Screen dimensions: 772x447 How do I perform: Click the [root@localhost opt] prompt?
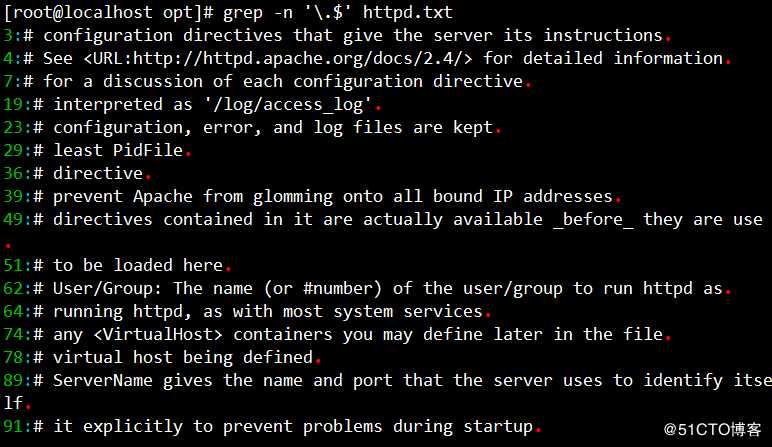click(x=107, y=13)
